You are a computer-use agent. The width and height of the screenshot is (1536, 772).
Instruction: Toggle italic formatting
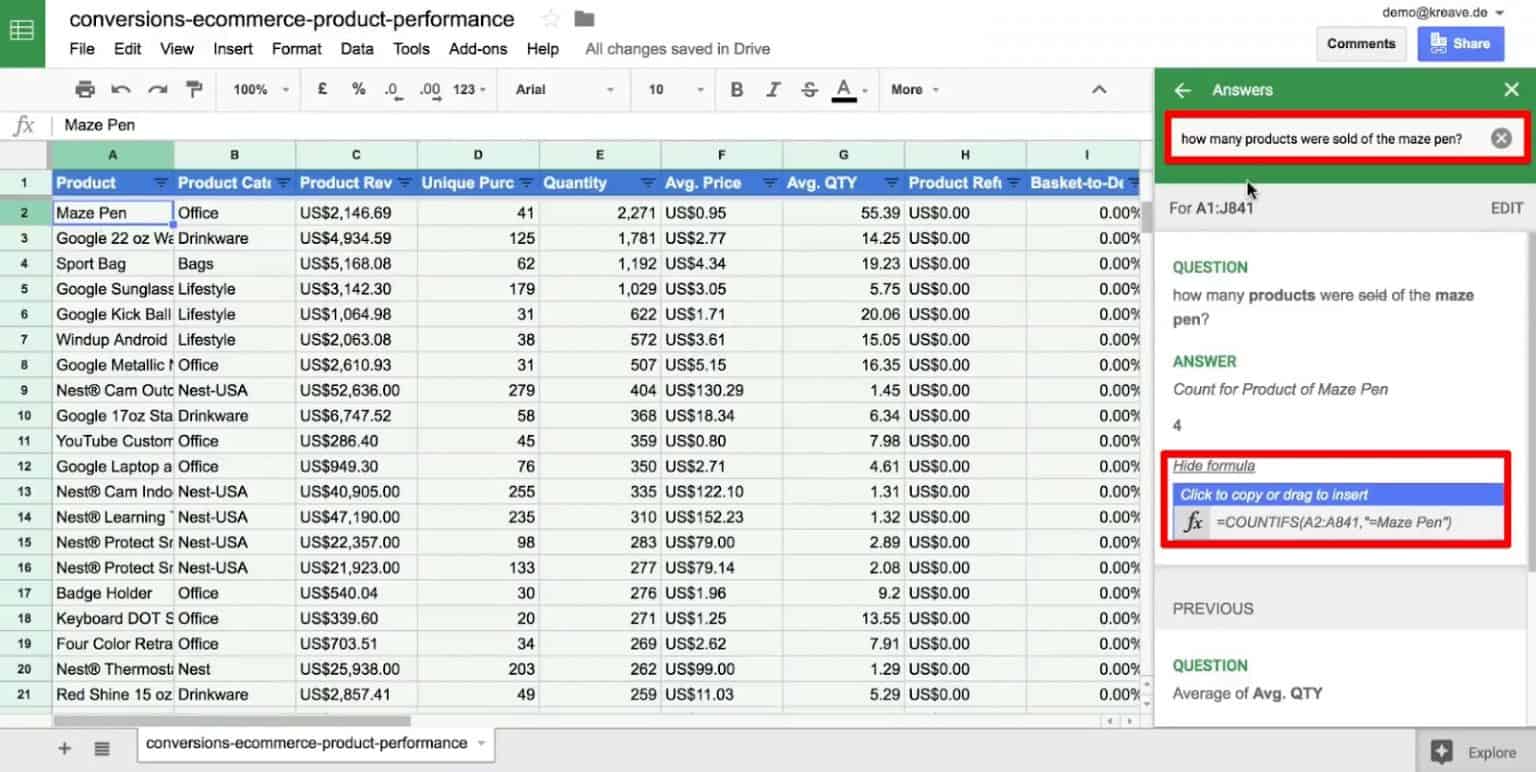tap(773, 89)
